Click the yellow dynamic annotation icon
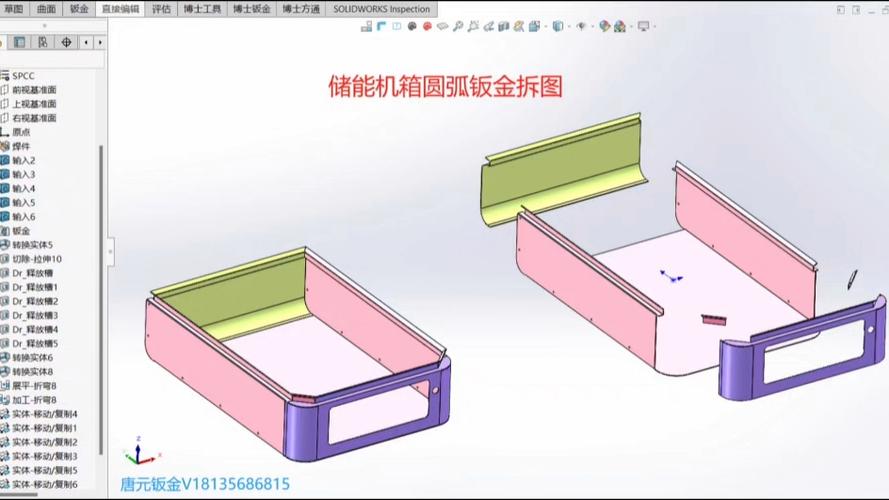The image size is (889, 500). pyautogui.click(x=519, y=26)
